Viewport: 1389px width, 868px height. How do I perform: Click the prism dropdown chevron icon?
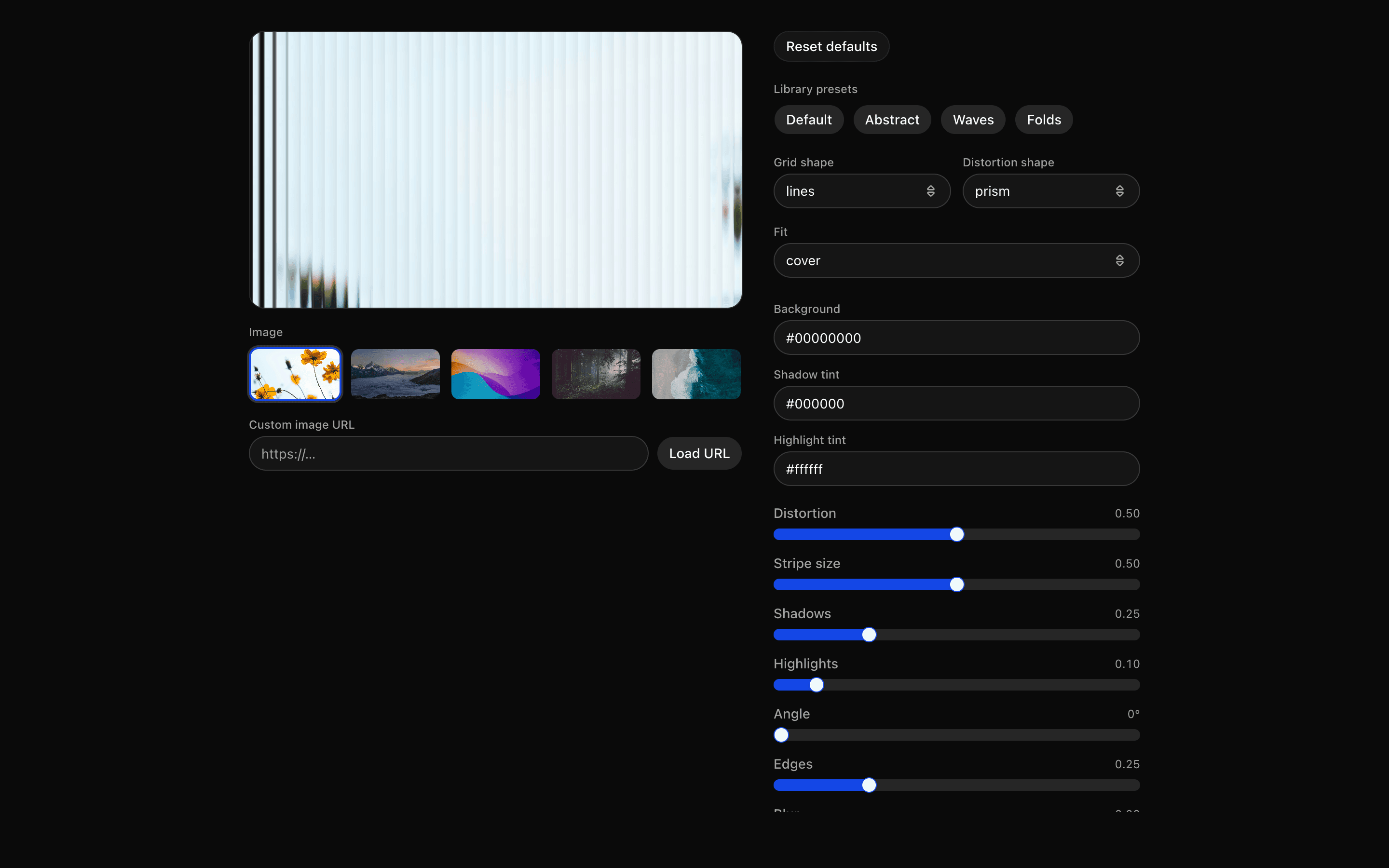click(1120, 190)
